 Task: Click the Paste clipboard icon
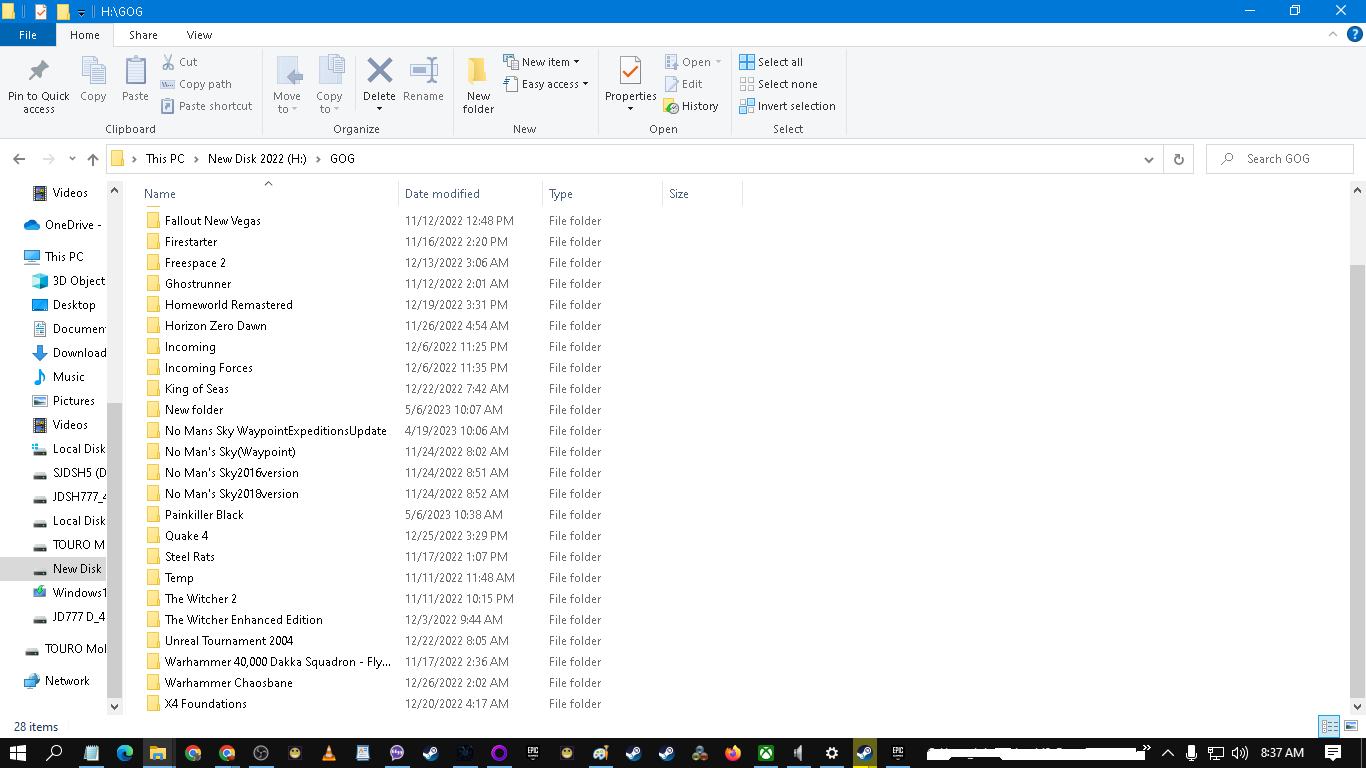135,72
